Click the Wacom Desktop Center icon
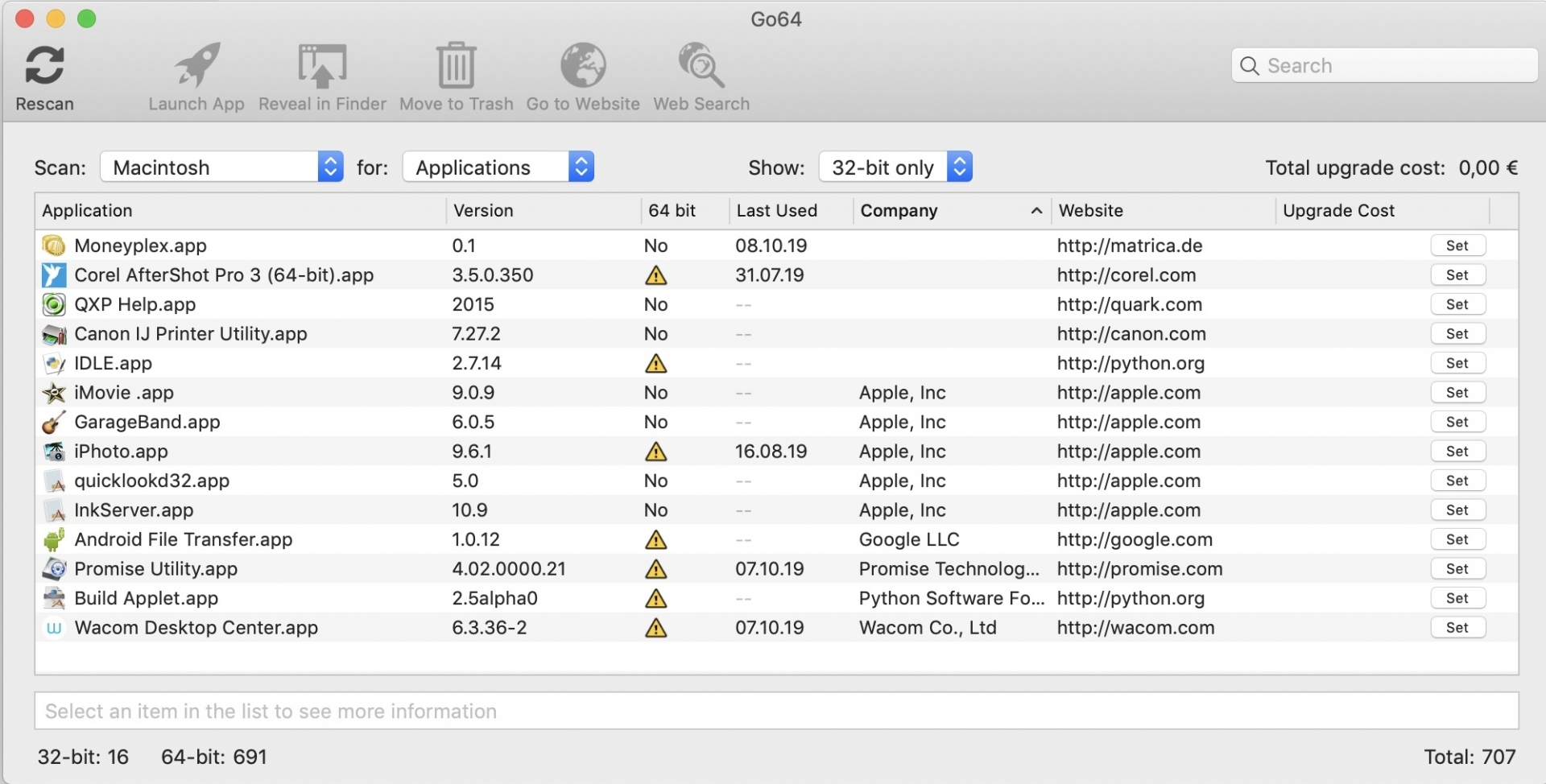This screenshot has width=1546, height=784. point(54,628)
